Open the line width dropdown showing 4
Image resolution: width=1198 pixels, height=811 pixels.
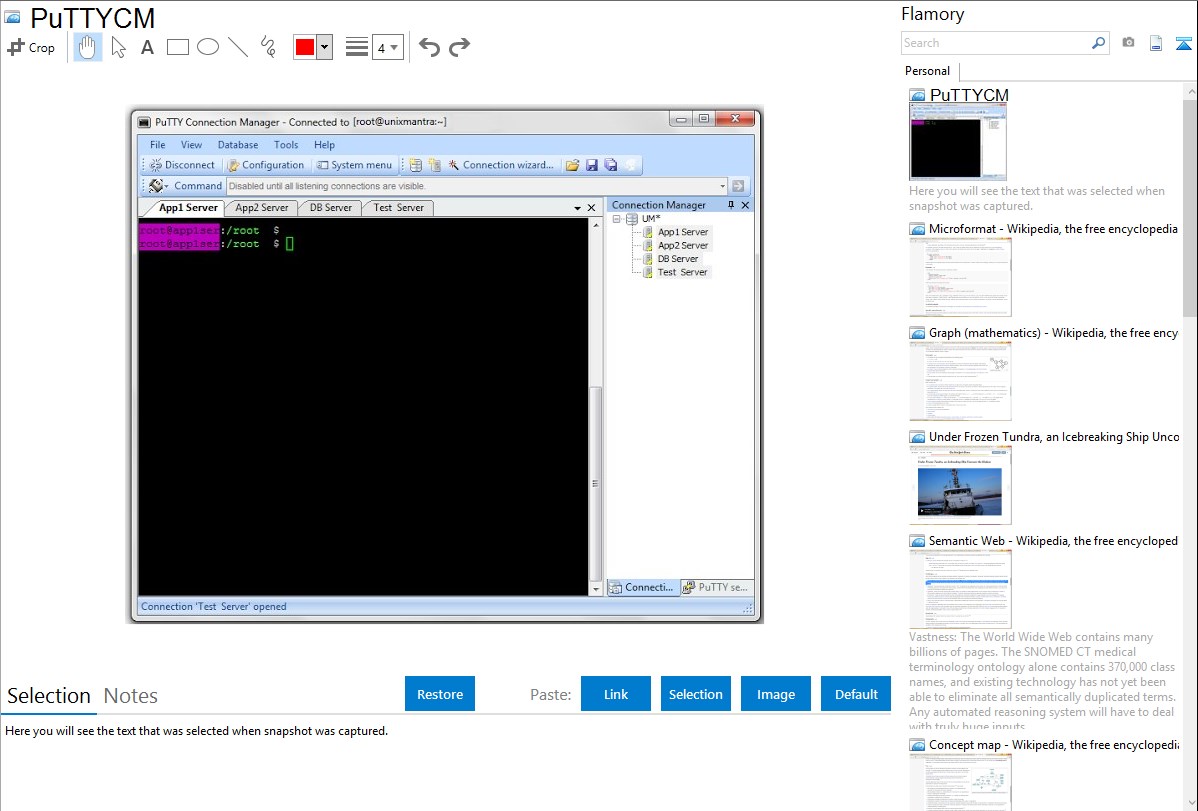click(x=388, y=48)
